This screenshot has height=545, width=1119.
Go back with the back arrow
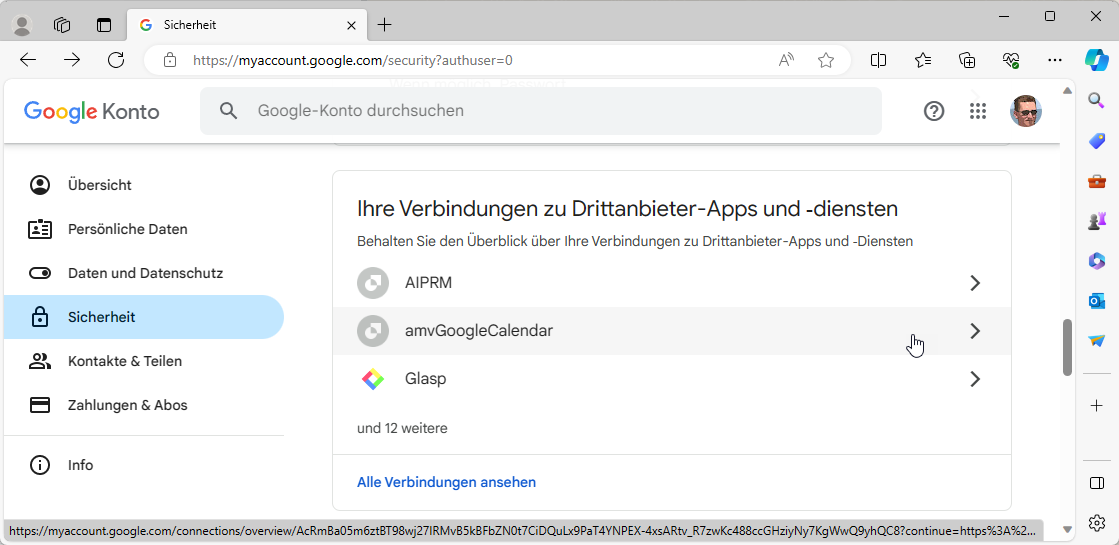28,60
